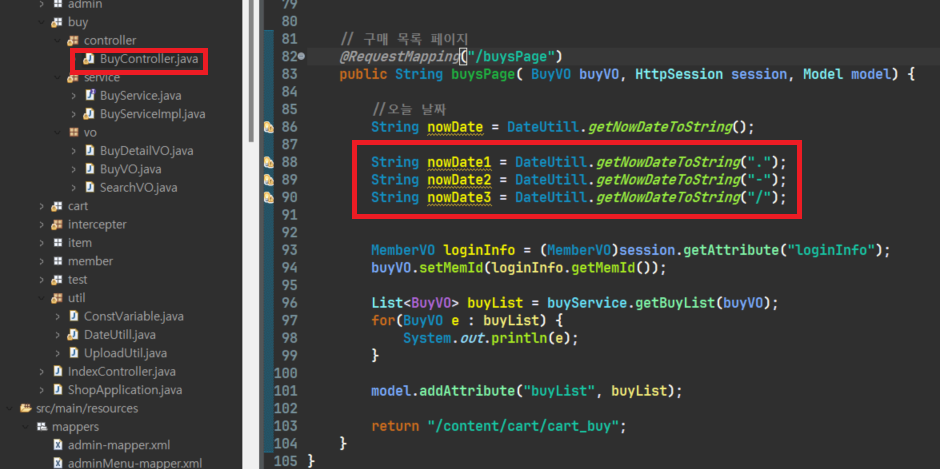Collapse the util package node
Screen dimensions: 940x469
(41, 298)
